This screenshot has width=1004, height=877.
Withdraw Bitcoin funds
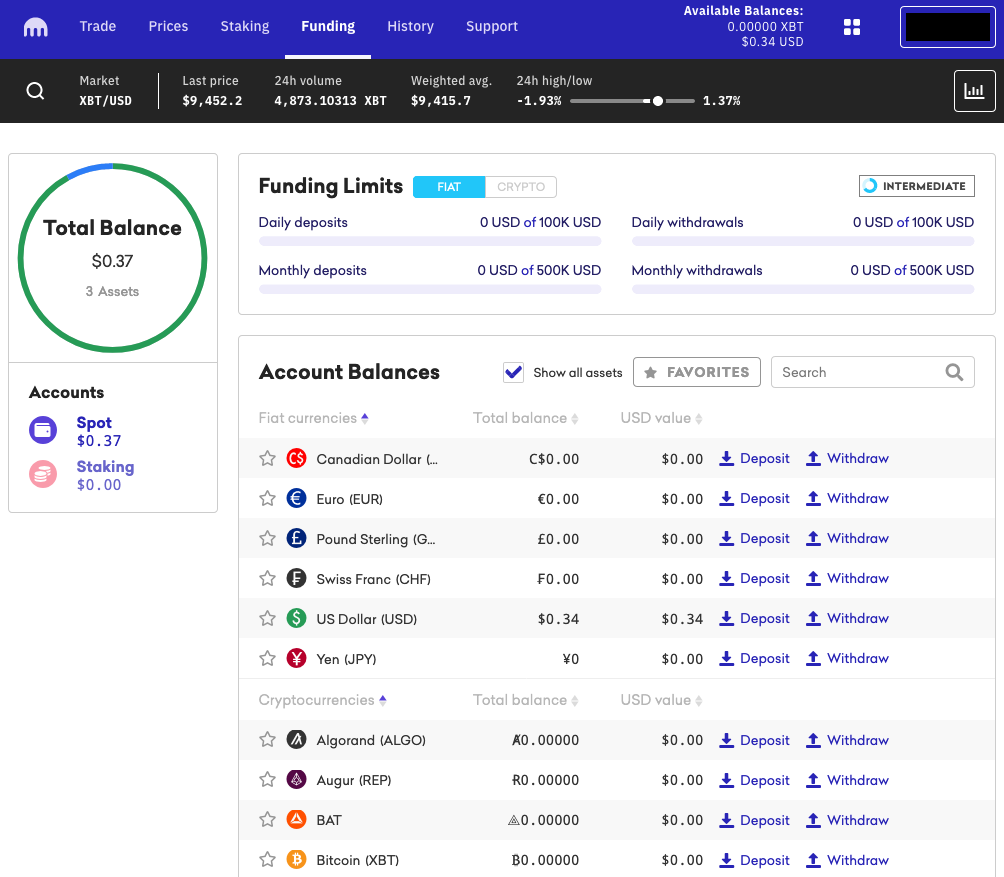[x=847, y=860]
